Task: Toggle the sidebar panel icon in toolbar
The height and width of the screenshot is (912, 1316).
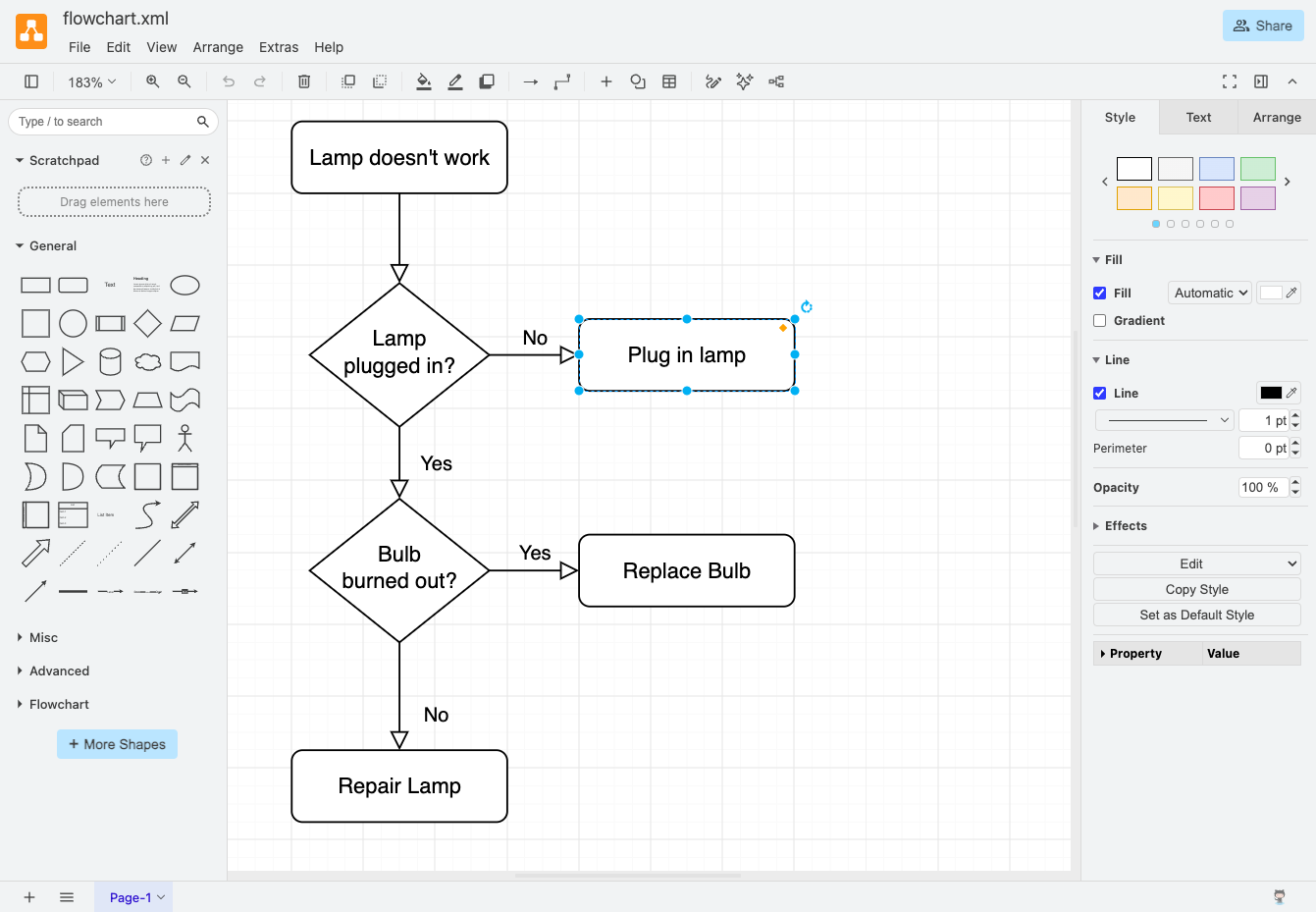Action: pyautogui.click(x=31, y=81)
